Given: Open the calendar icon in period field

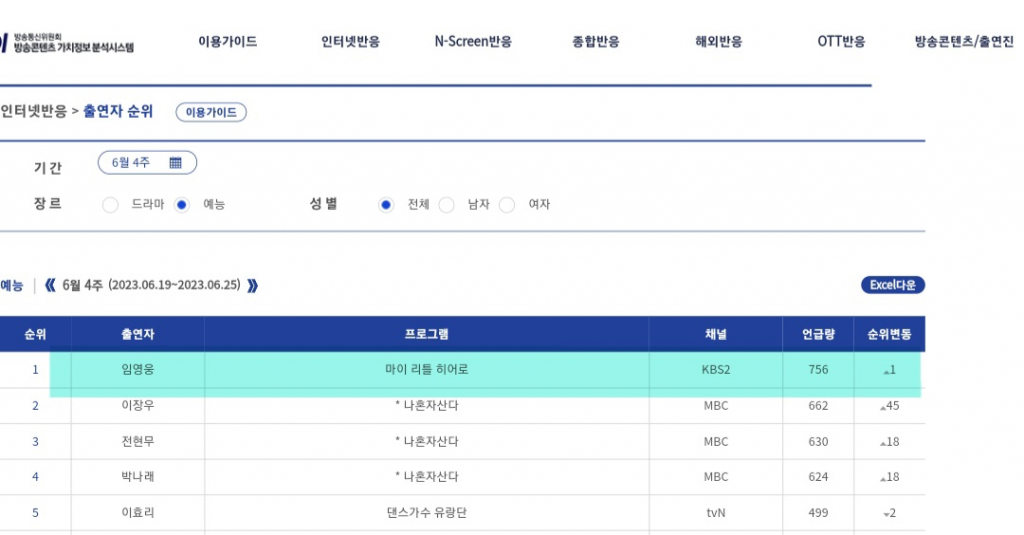Looking at the screenshot, I should (175, 163).
